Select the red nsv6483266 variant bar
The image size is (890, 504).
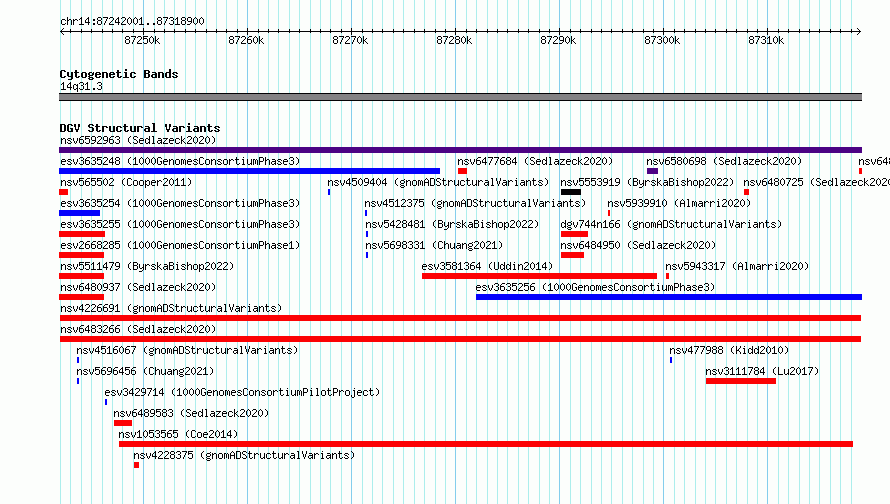tap(460, 339)
